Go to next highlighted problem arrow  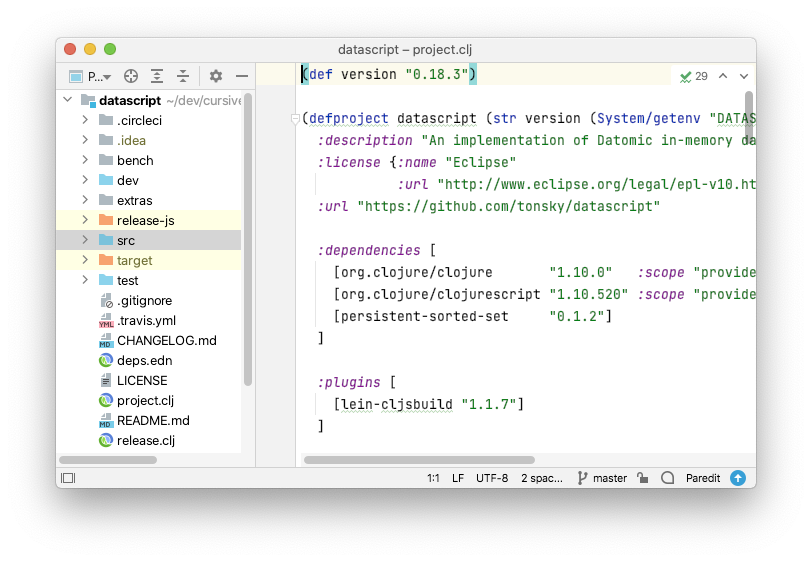(744, 76)
